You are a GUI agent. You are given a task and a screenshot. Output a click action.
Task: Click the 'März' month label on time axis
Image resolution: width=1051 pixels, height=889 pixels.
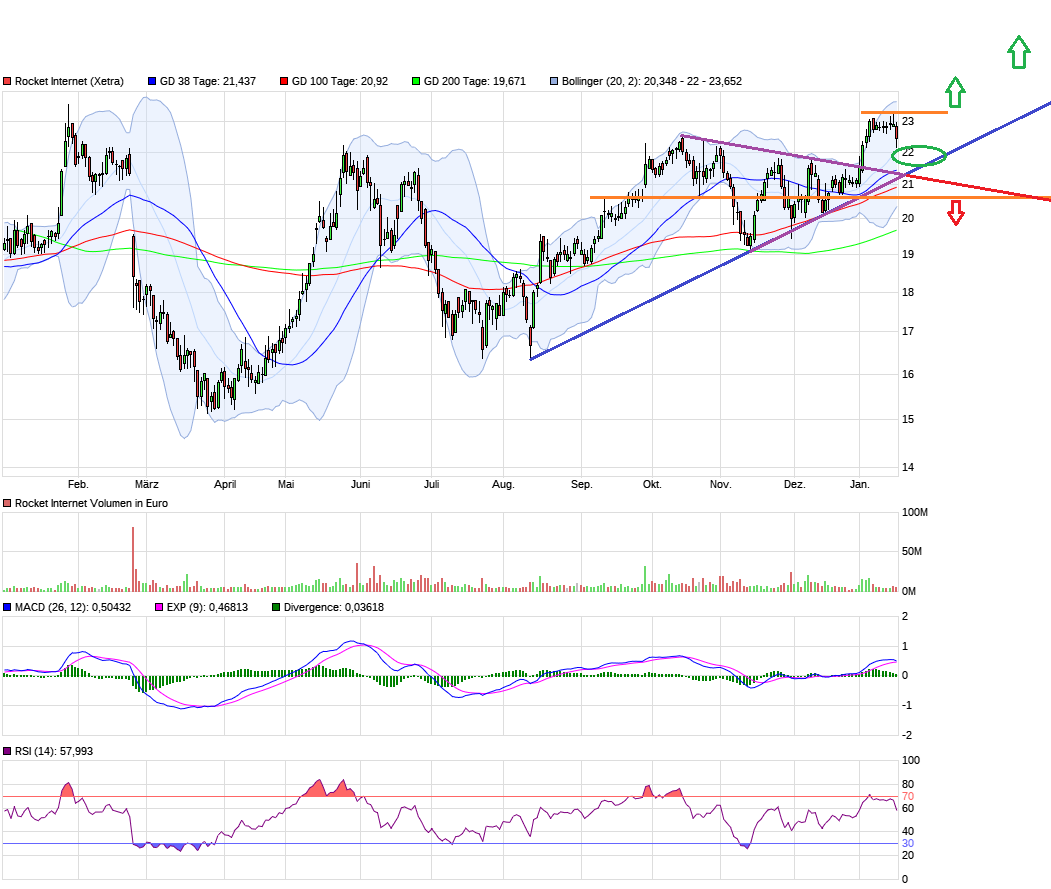147,484
